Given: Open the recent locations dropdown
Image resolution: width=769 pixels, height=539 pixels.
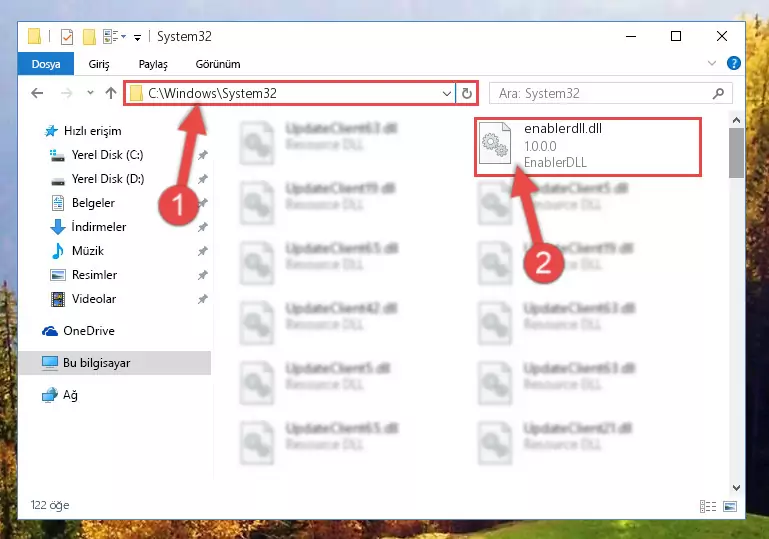Looking at the screenshot, I should pyautogui.click(x=90, y=92).
